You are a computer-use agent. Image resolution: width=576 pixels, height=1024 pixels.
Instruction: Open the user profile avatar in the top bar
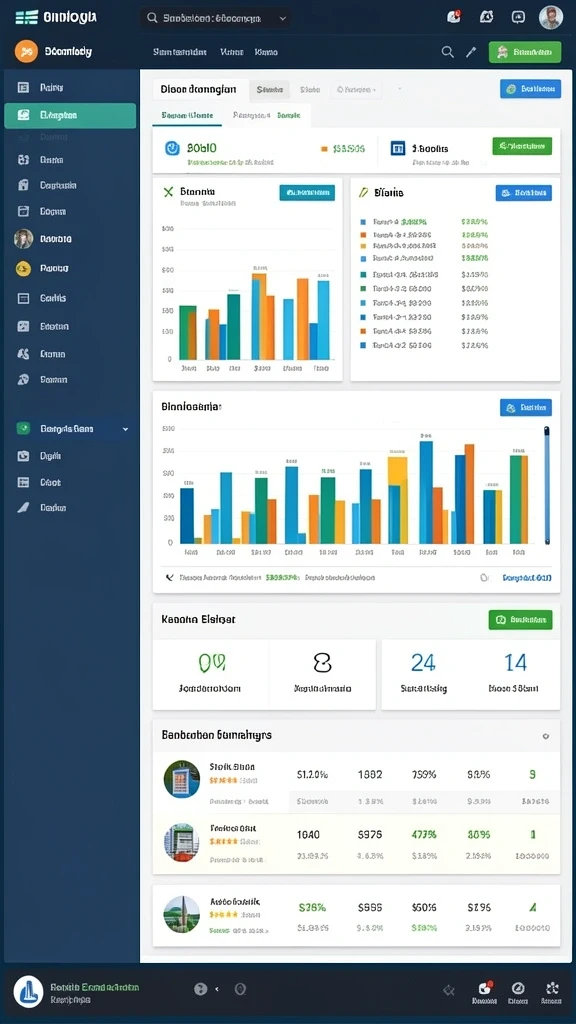pos(551,18)
